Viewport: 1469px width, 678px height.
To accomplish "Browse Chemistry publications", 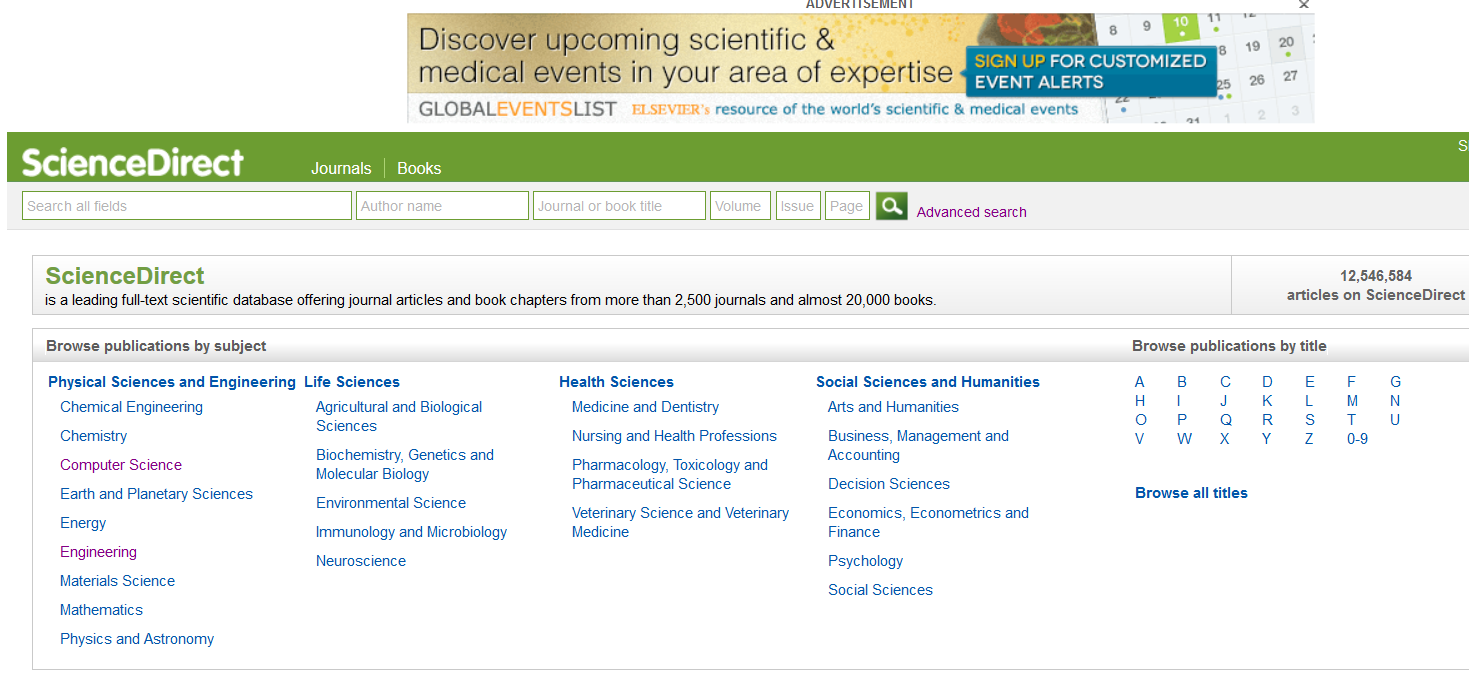I will [94, 436].
